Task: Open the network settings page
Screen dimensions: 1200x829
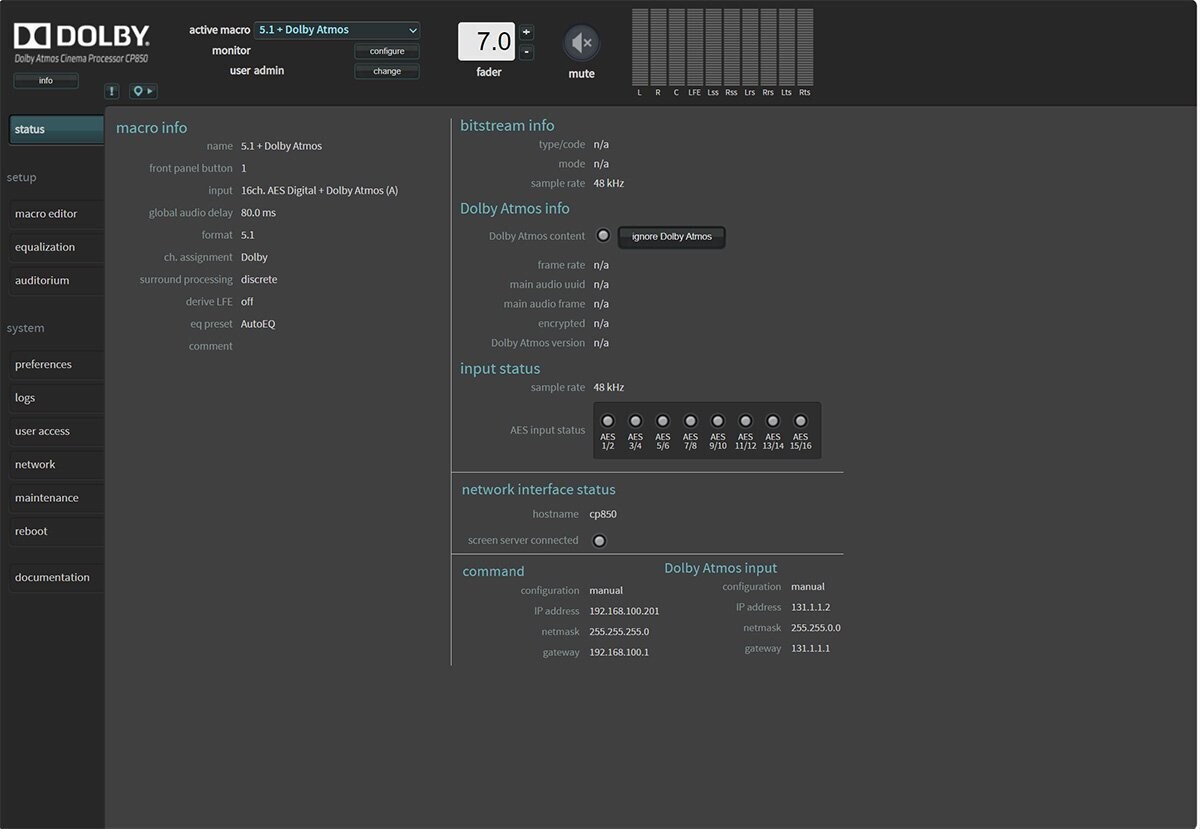Action: click(x=56, y=465)
